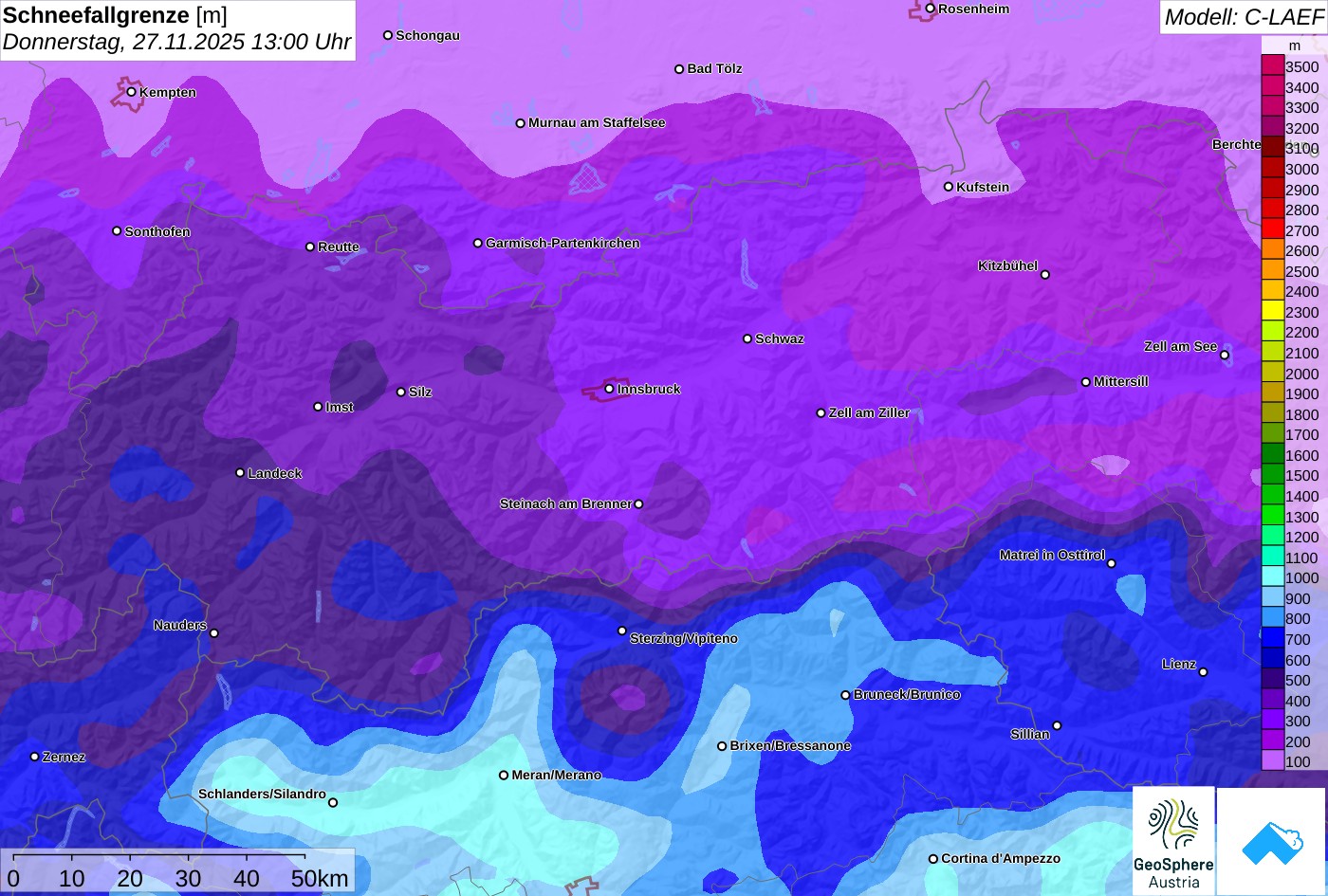This screenshot has height=896, width=1328.
Task: Select the Imst location dot
Action: point(318,407)
